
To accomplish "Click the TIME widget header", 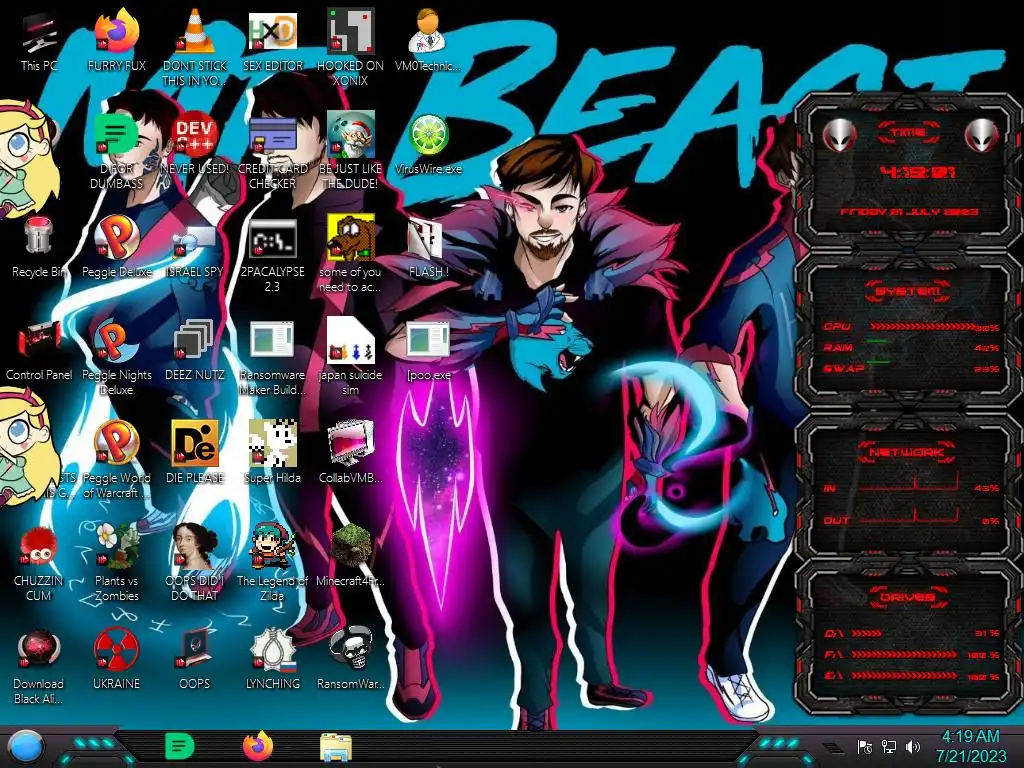I will [x=908, y=133].
